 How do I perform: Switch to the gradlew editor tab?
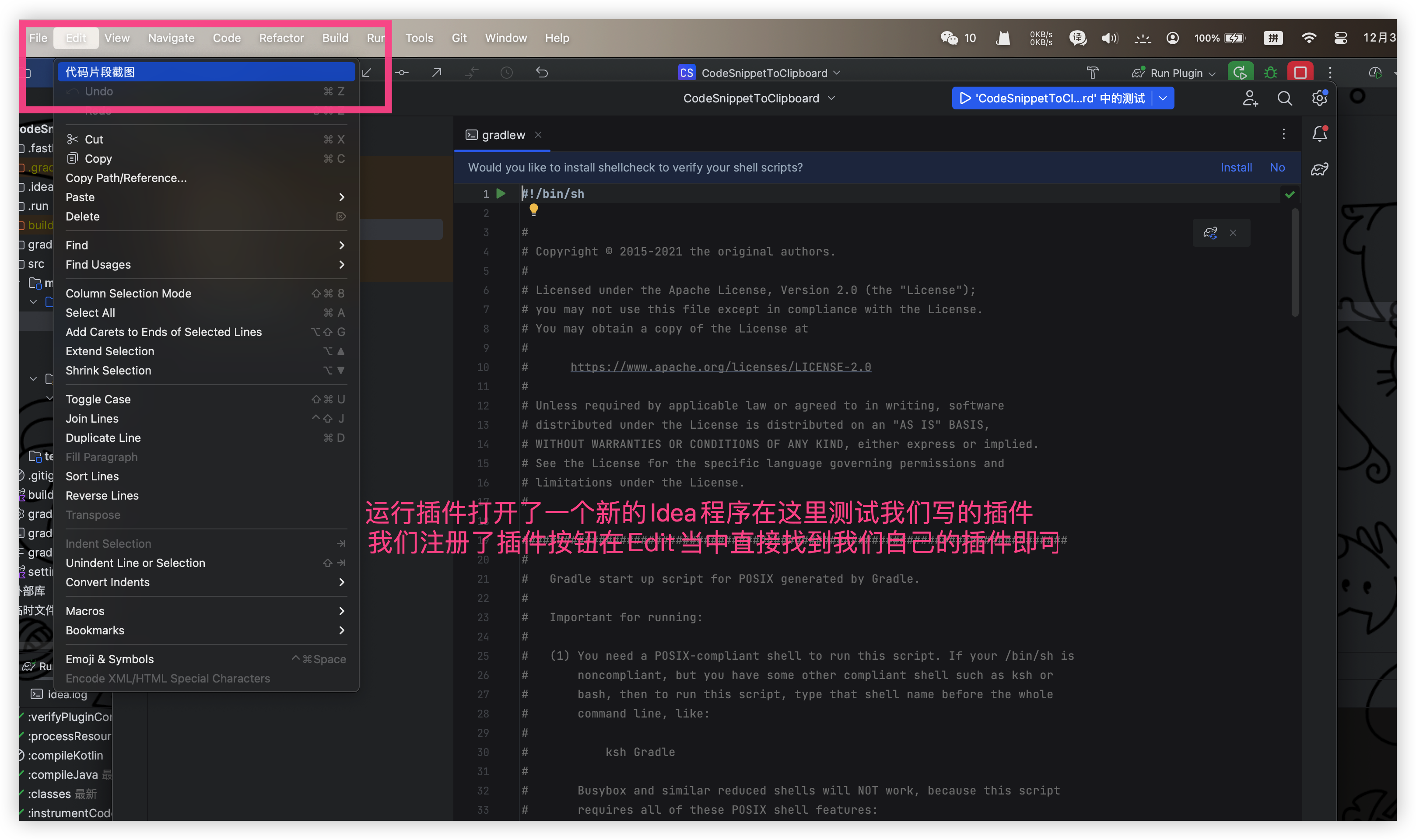click(x=503, y=135)
